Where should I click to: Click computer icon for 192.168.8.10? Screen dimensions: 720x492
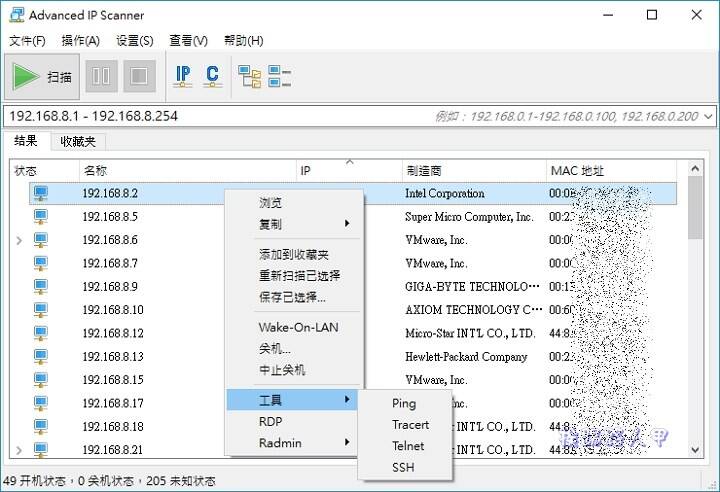(41, 310)
